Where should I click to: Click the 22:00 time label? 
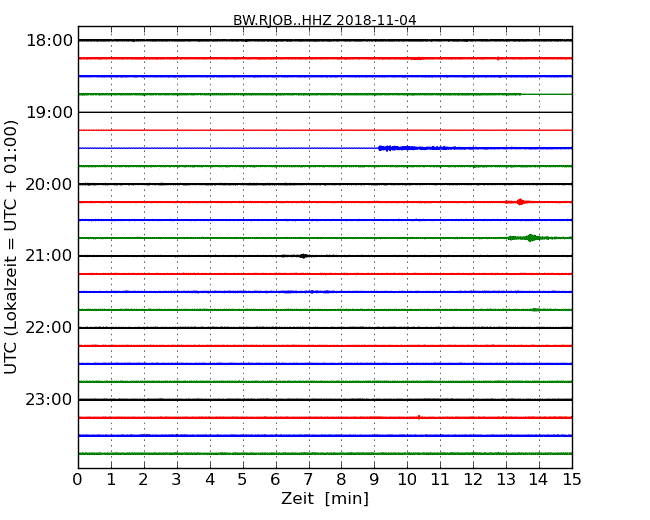tap(49, 328)
